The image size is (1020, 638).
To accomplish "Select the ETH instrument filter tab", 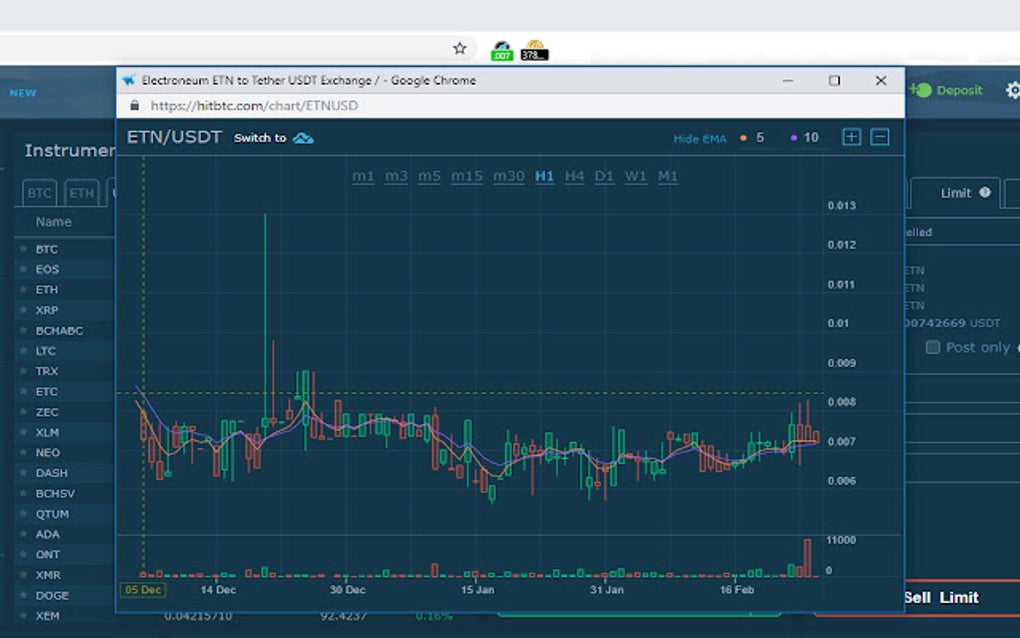I will click(x=81, y=193).
